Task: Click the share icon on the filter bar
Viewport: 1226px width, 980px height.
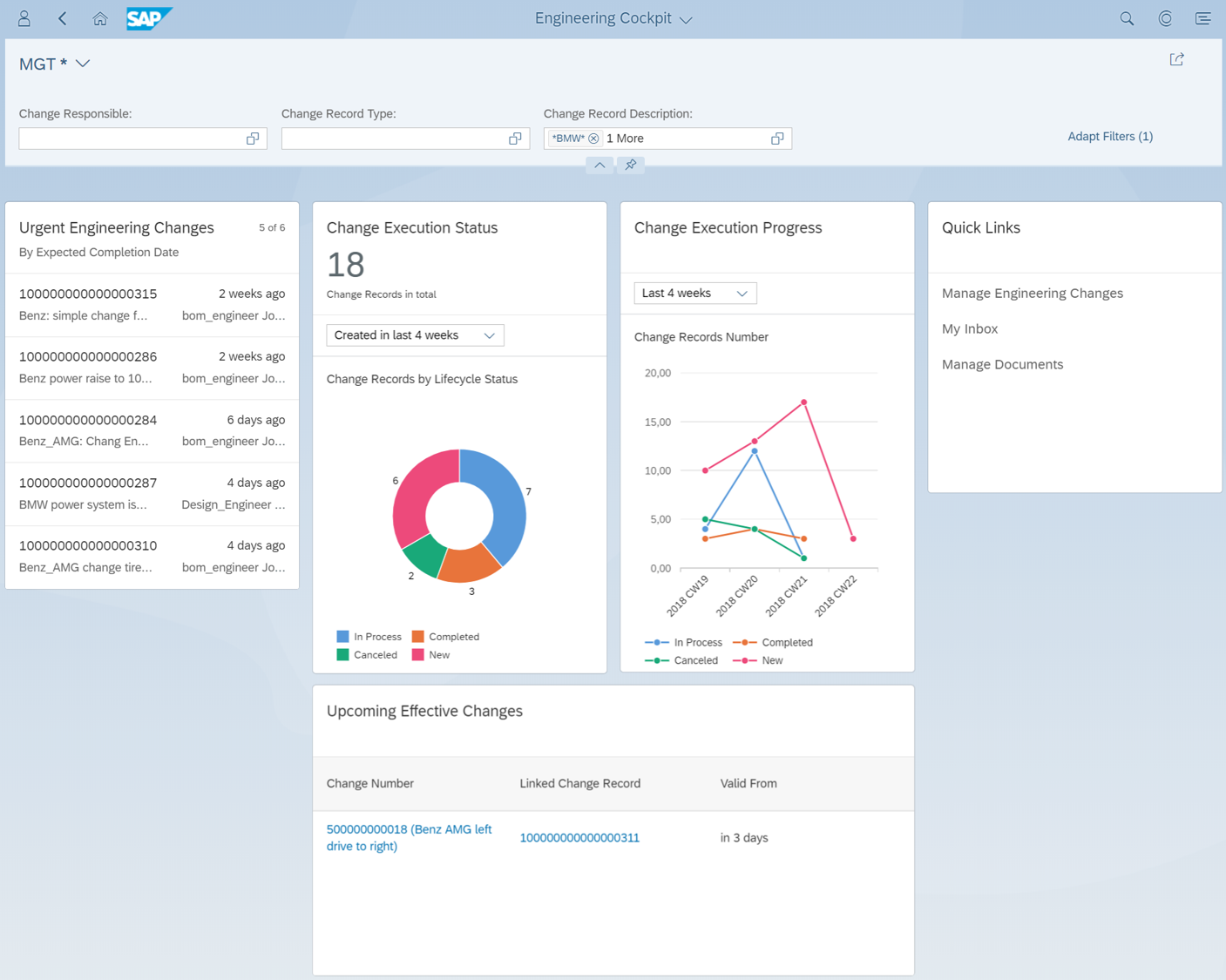Action: (1177, 59)
